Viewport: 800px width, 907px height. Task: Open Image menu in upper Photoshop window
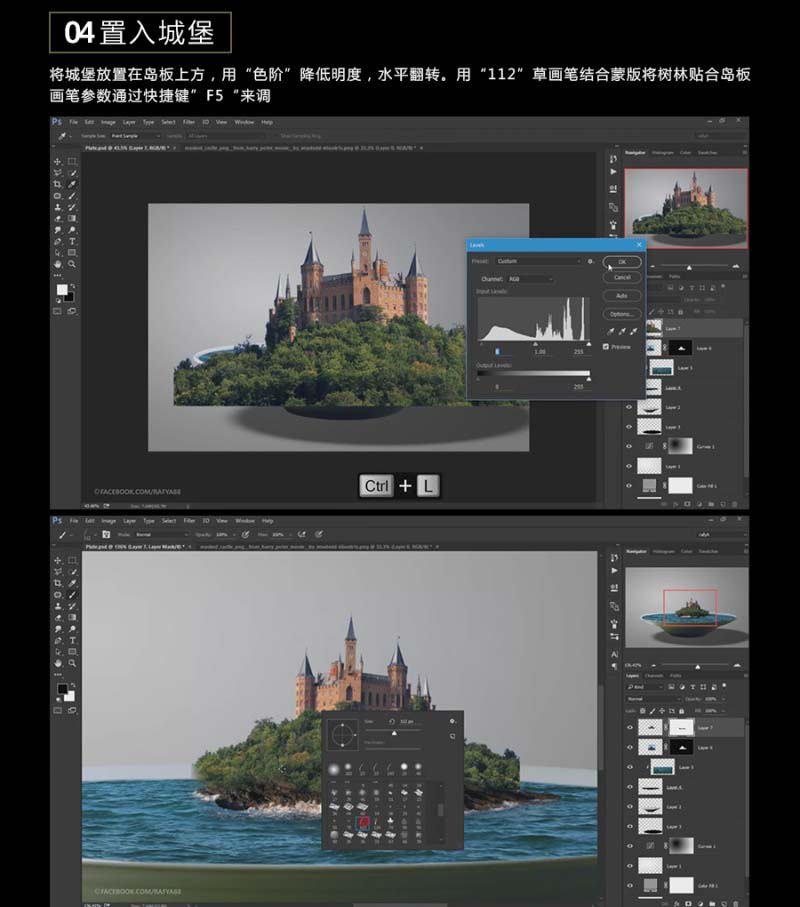click(108, 122)
